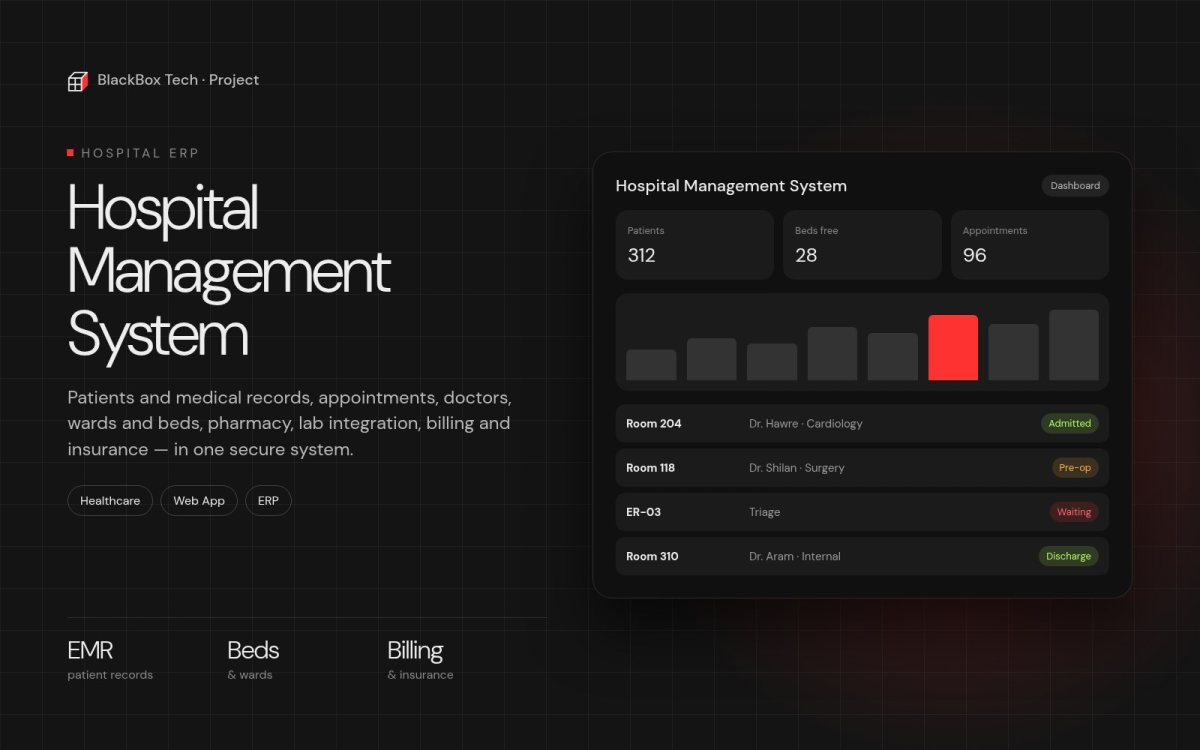Click the highlighted red bar in the chart
This screenshot has height=750, width=1200.
pos(953,348)
